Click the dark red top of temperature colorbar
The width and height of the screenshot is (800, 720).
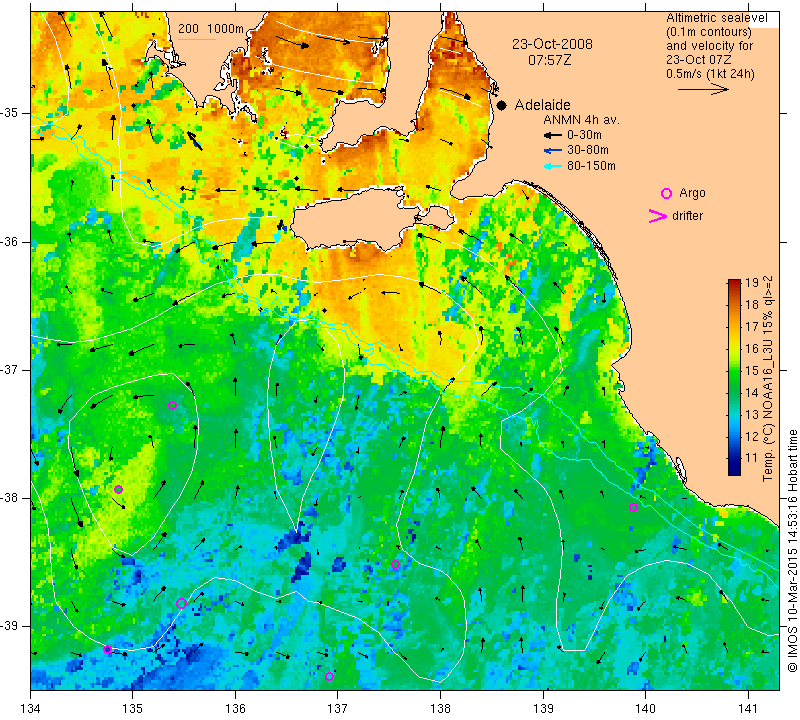coord(734,283)
